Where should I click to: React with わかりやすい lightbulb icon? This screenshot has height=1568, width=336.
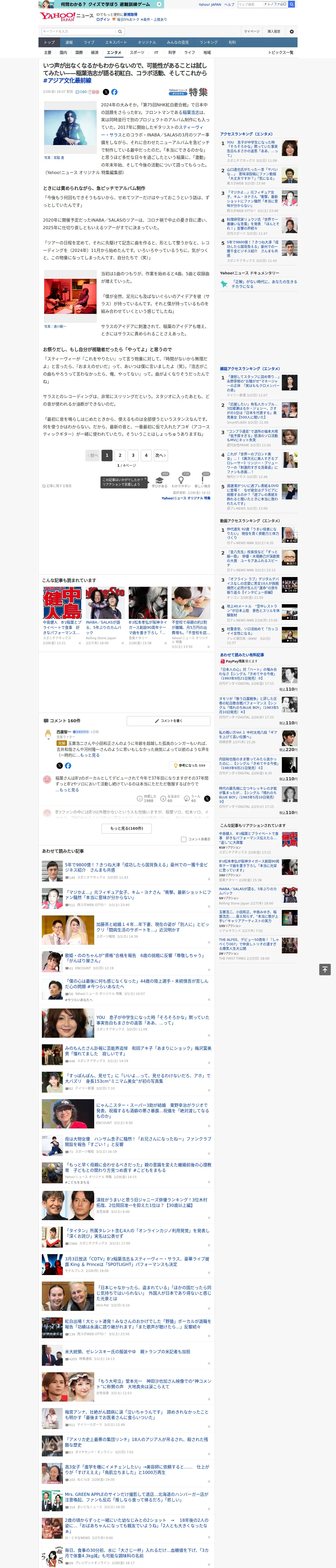coord(181,480)
